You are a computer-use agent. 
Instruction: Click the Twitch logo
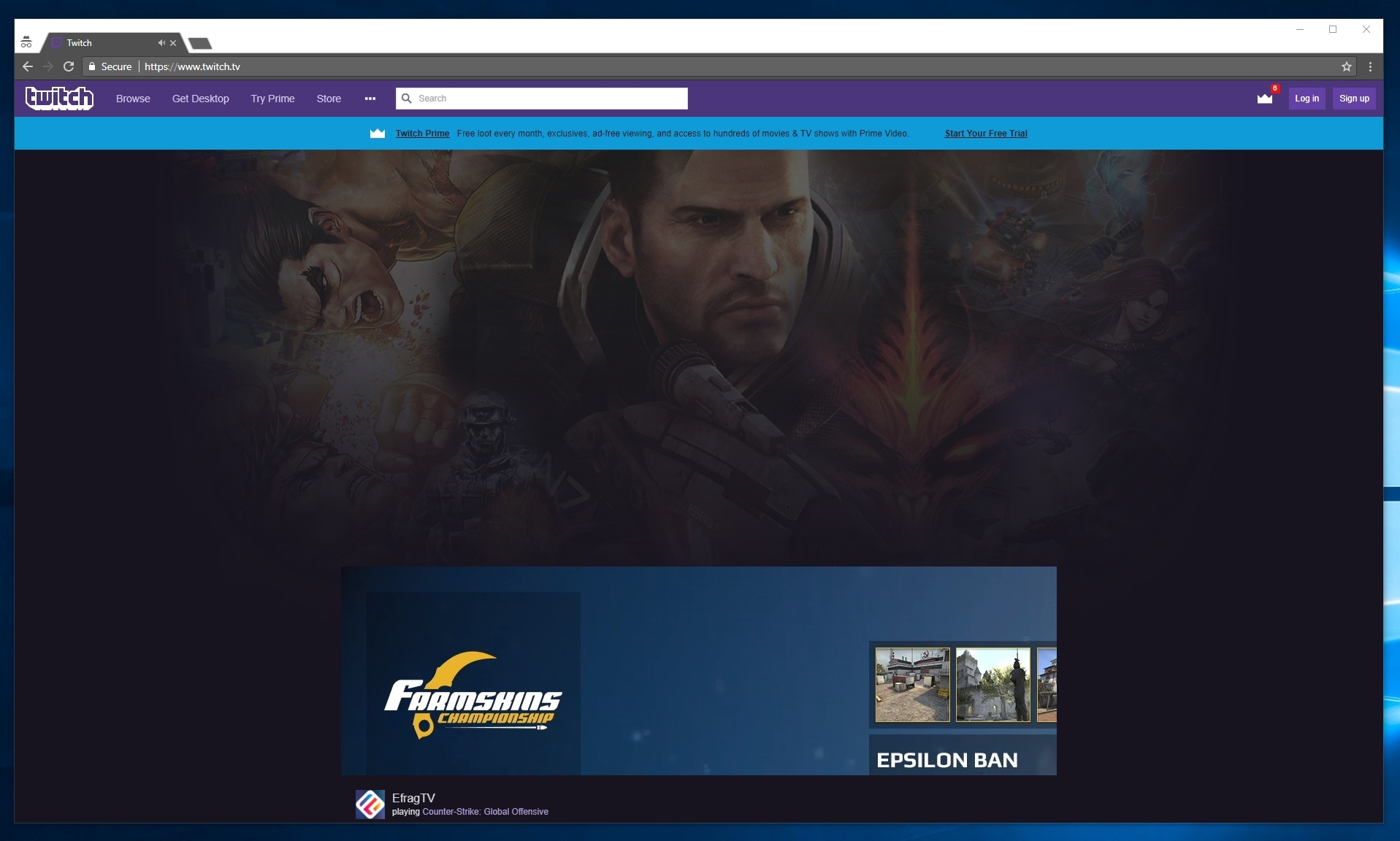pyautogui.click(x=59, y=98)
